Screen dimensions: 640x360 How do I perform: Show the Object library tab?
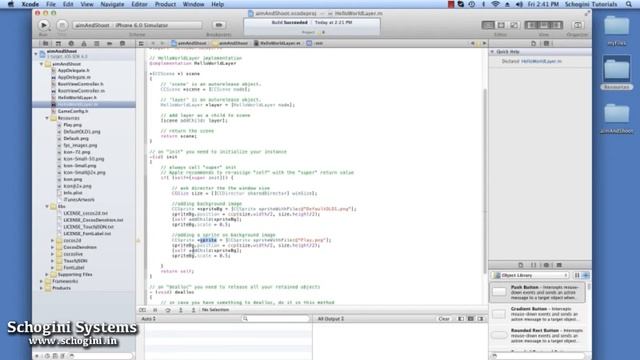pyautogui.click(x=546, y=265)
